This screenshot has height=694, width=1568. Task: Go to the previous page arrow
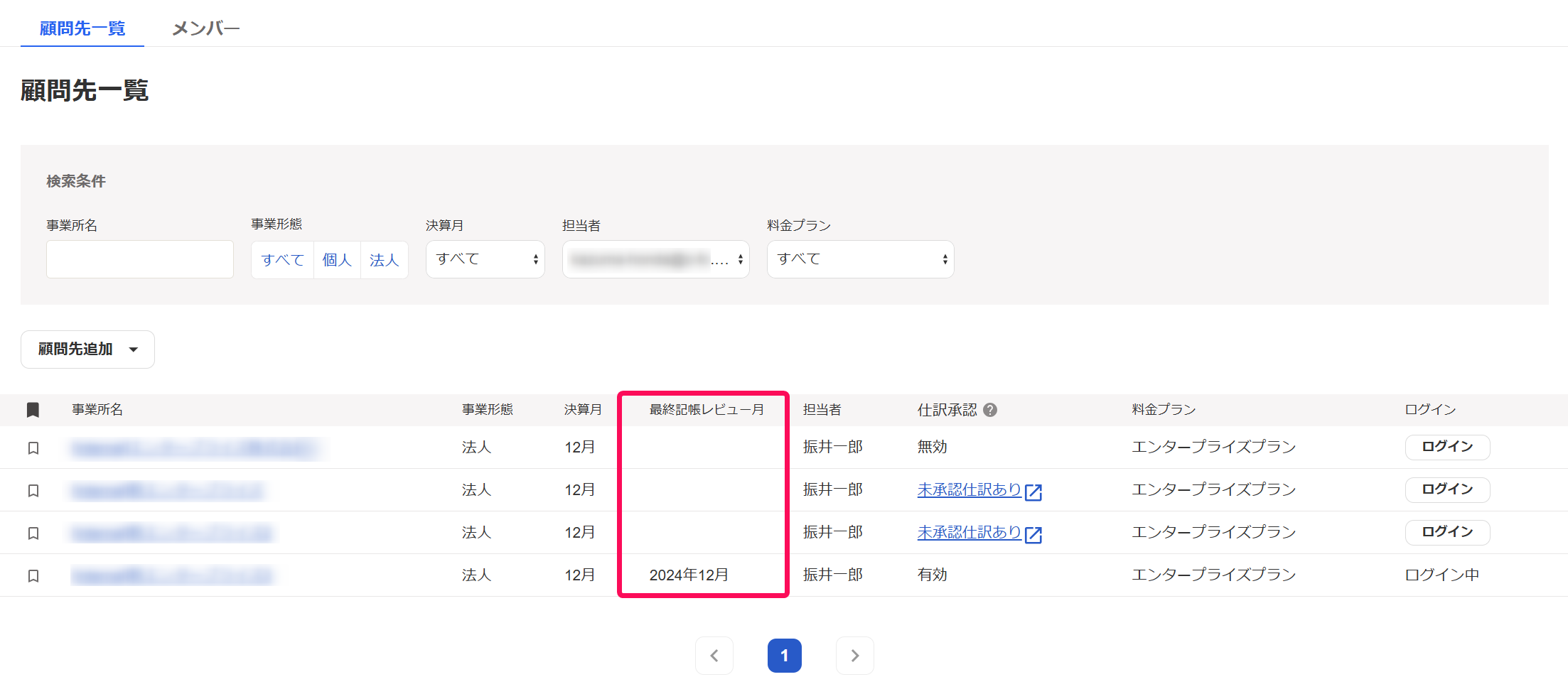tap(714, 656)
